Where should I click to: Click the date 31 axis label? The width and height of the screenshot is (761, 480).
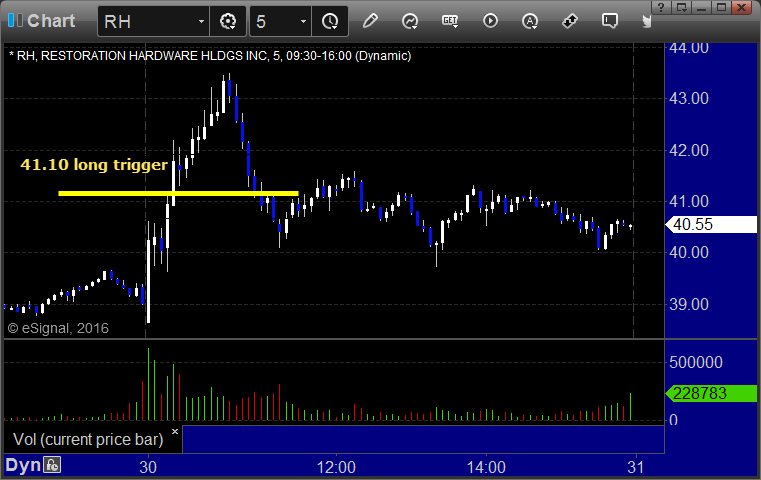click(x=635, y=467)
